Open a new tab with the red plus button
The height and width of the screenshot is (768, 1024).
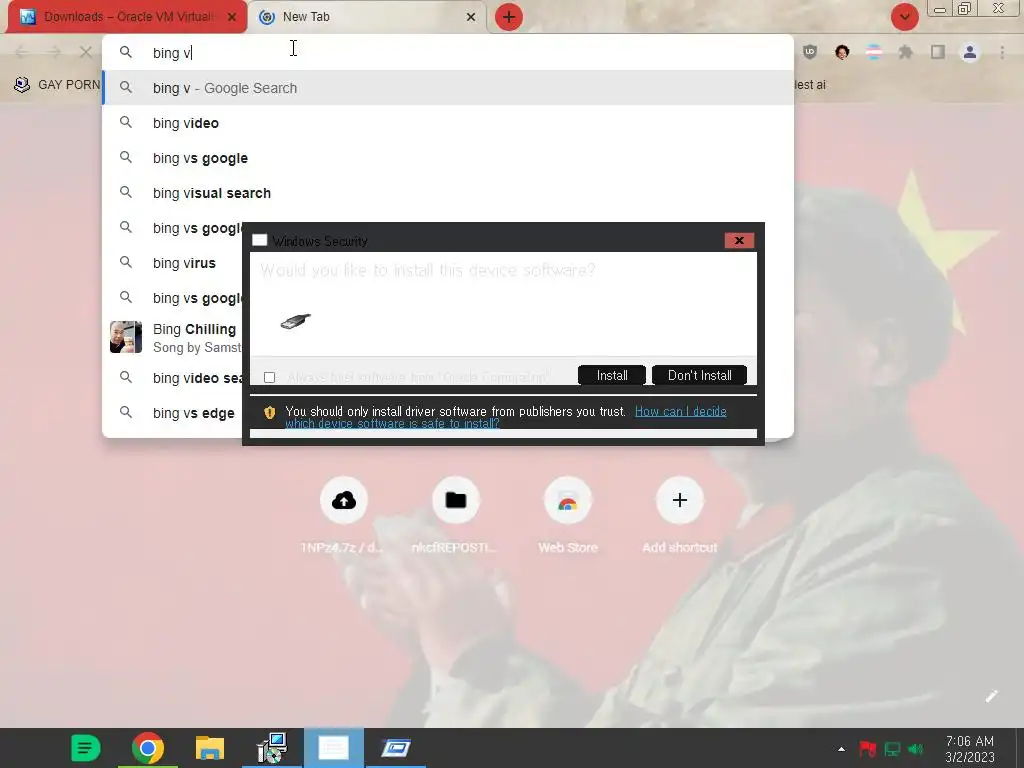click(x=509, y=17)
